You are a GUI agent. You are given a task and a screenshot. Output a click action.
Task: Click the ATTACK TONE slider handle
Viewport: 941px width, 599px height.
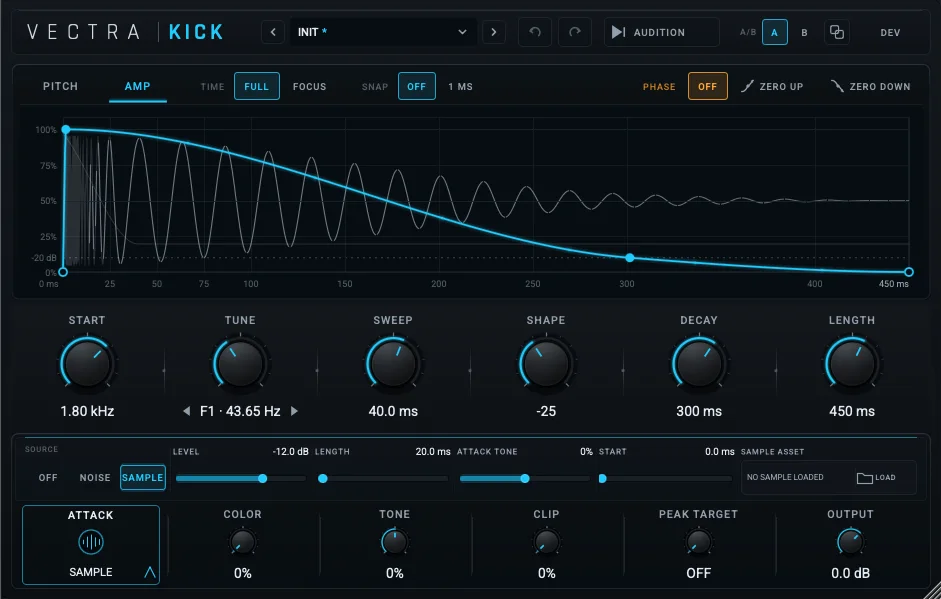[525, 478]
